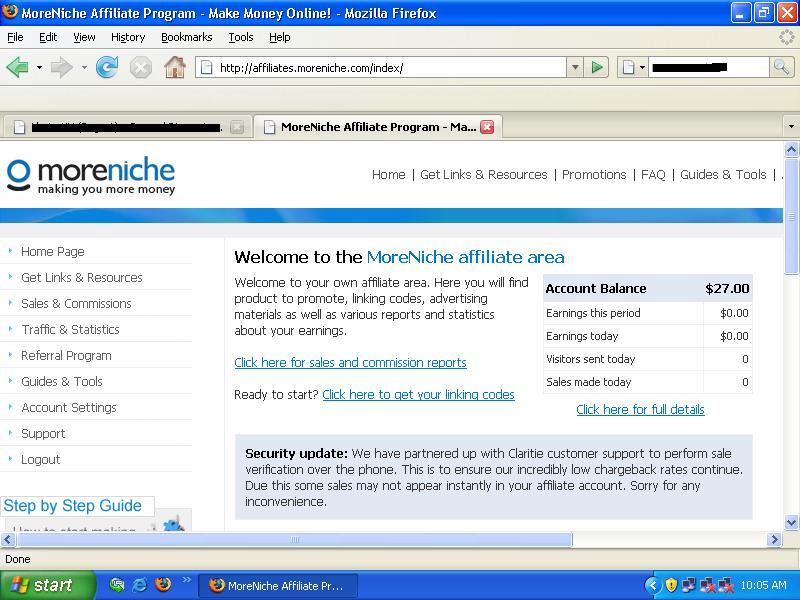This screenshot has height=600, width=800.
Task: Click the greyed Stop loading icon
Action: click(x=140, y=67)
